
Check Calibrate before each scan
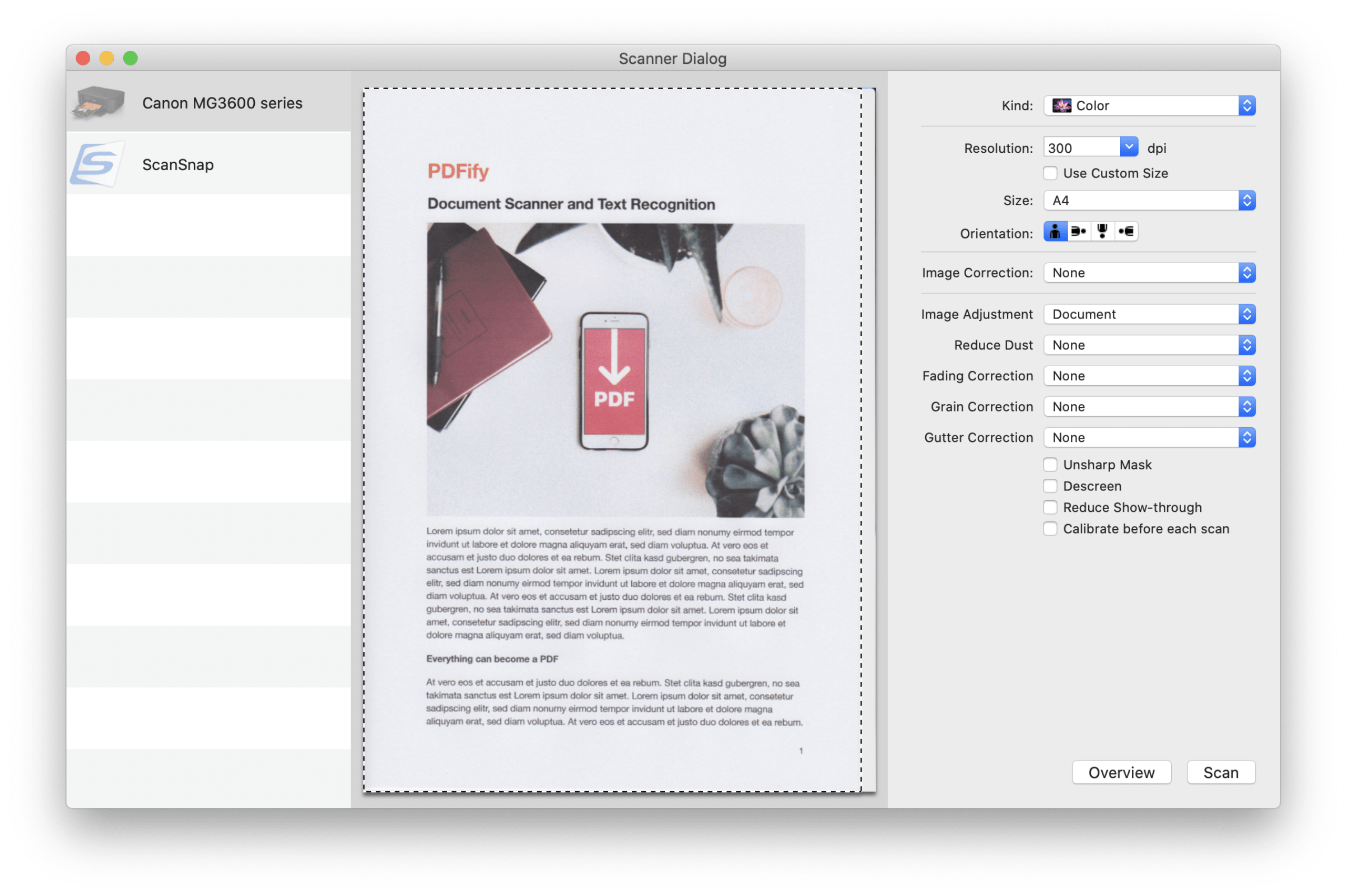[x=1050, y=529]
